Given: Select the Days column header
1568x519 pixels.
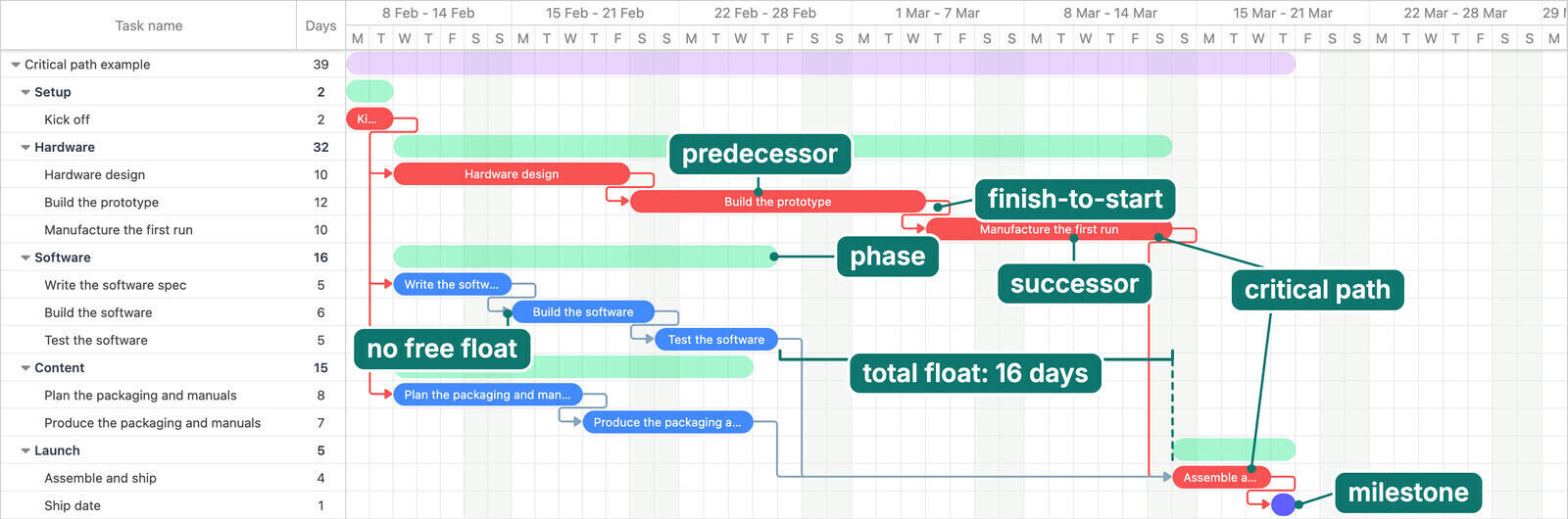Looking at the screenshot, I should 320,25.
